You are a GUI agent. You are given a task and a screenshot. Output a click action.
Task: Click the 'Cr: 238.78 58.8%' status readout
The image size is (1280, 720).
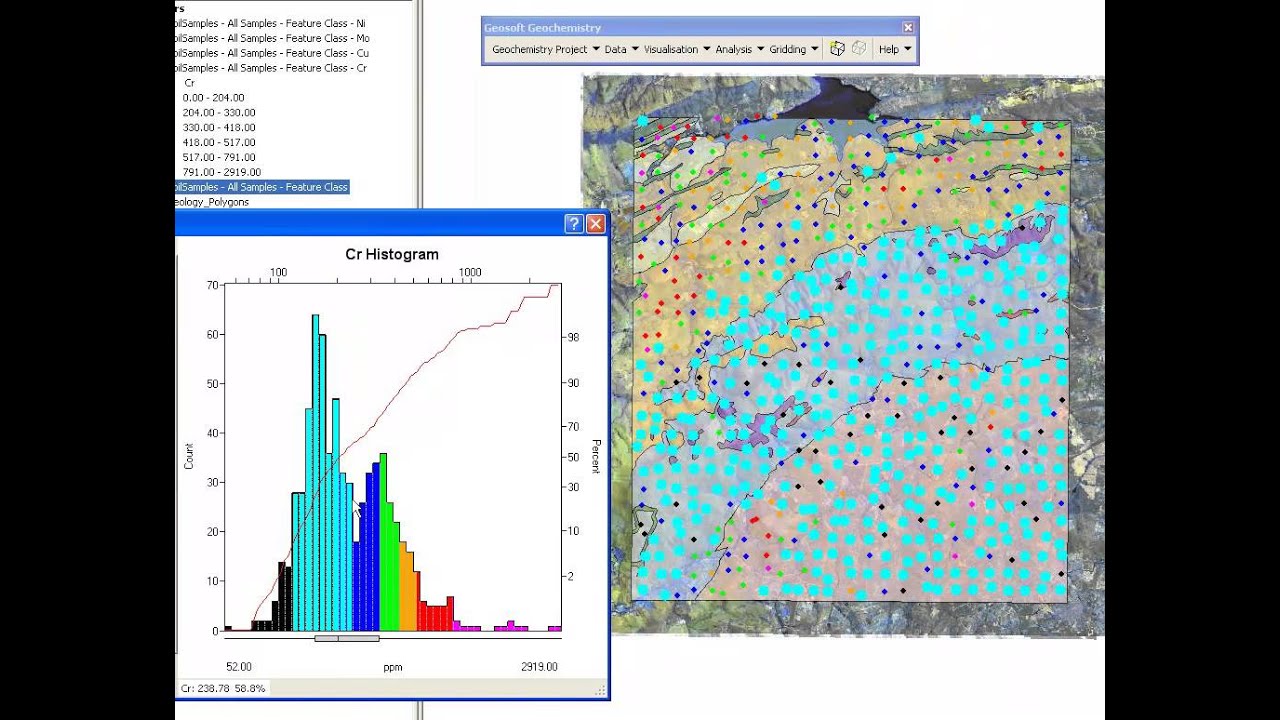point(223,688)
